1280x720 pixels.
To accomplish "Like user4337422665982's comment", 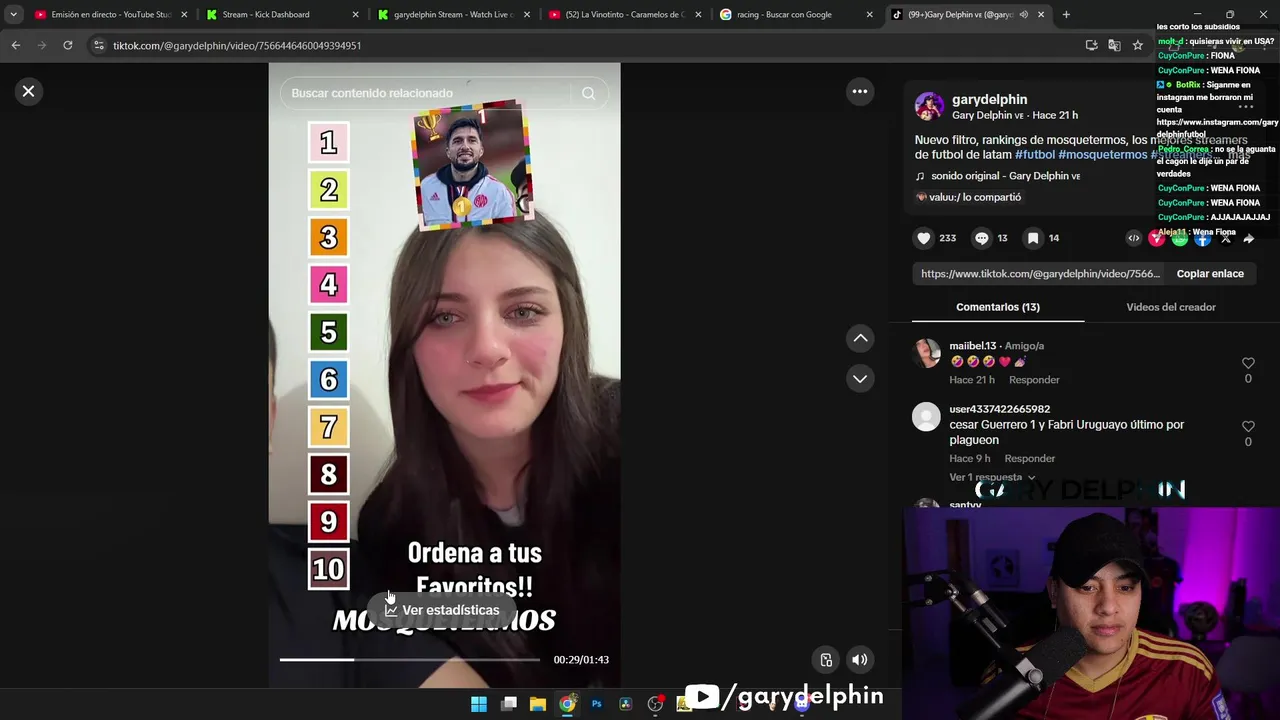I will [x=1248, y=426].
